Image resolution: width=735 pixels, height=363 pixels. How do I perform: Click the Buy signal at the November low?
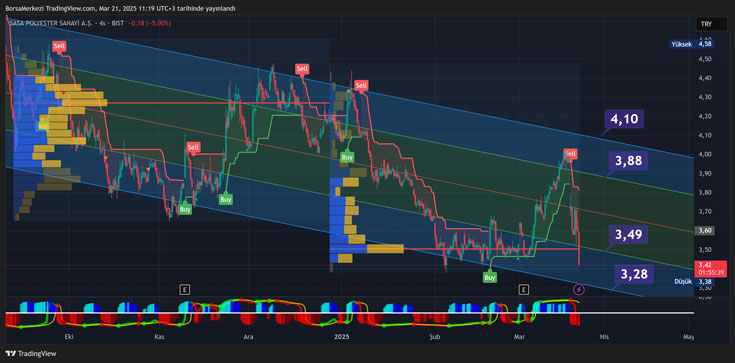click(x=185, y=209)
